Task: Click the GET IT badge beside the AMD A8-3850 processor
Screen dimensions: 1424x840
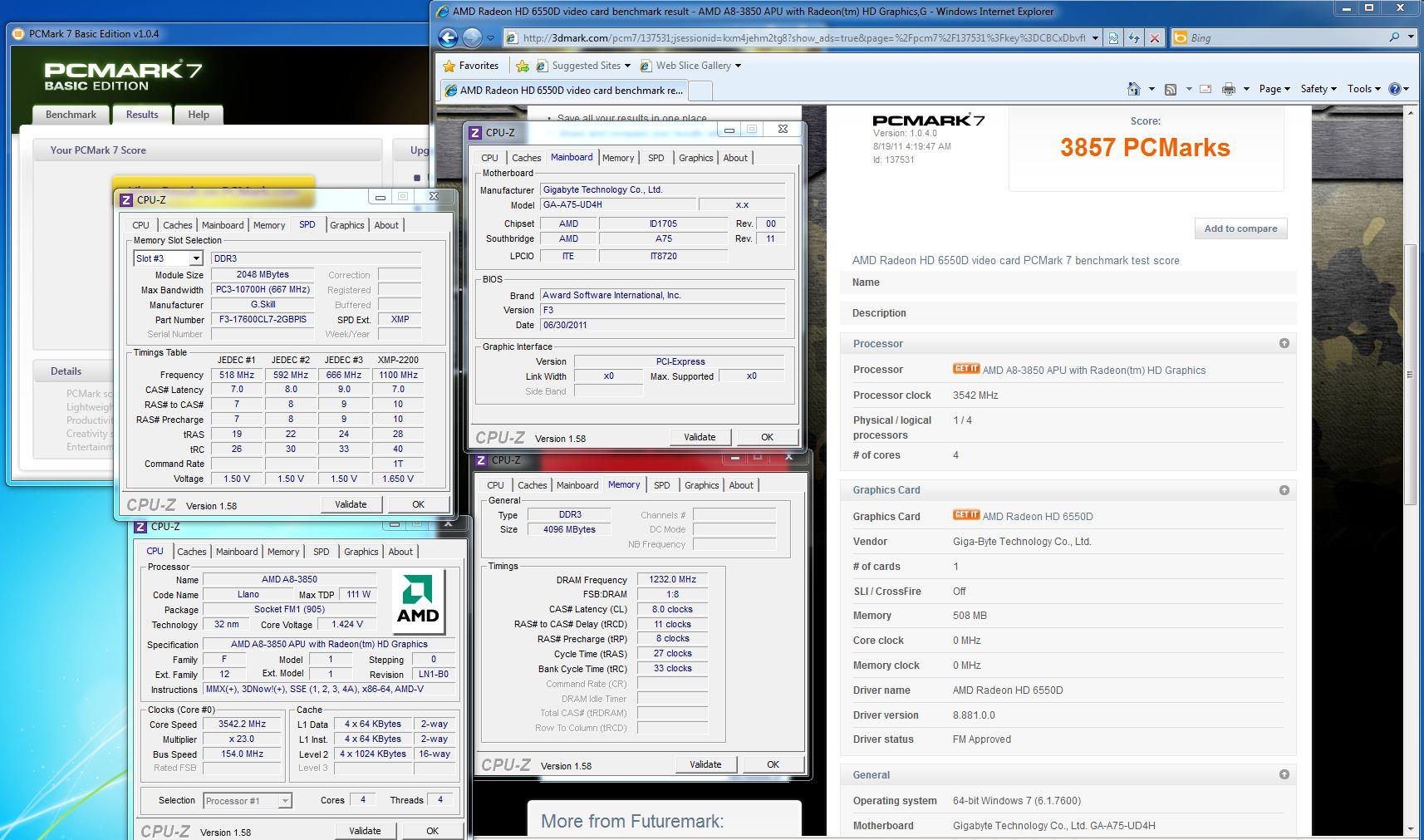Action: coord(965,369)
